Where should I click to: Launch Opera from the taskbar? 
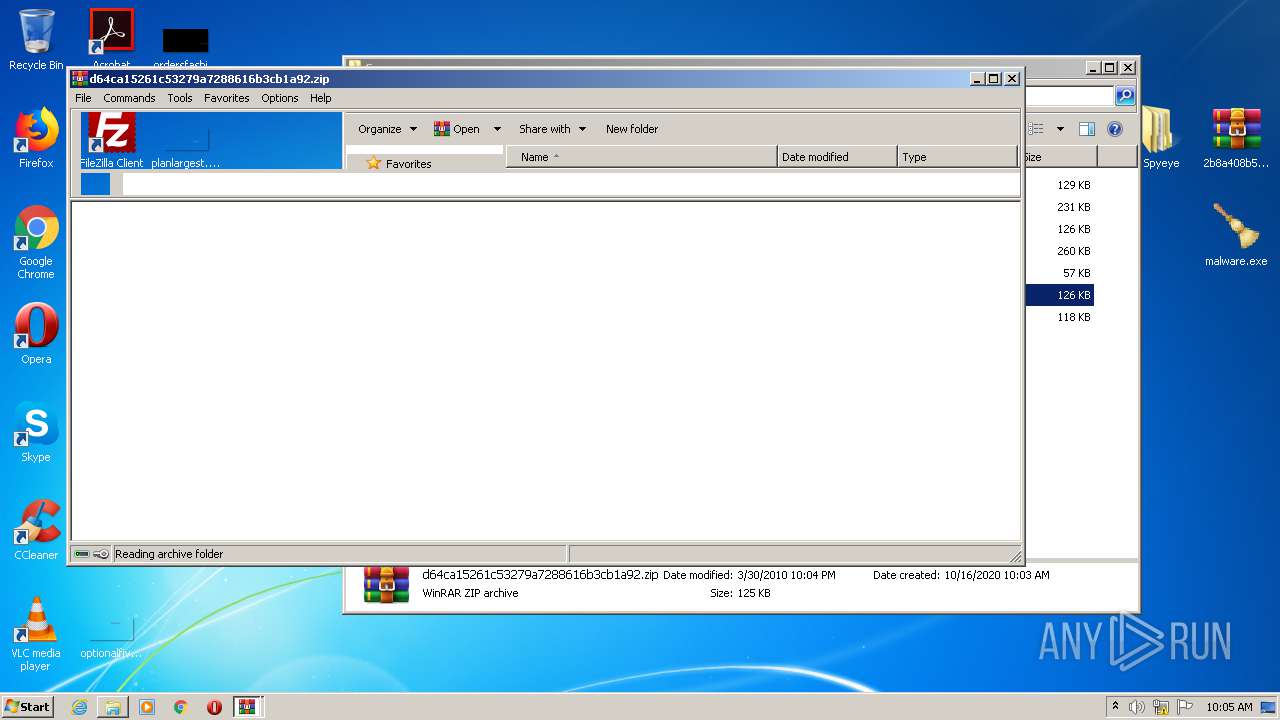214,707
